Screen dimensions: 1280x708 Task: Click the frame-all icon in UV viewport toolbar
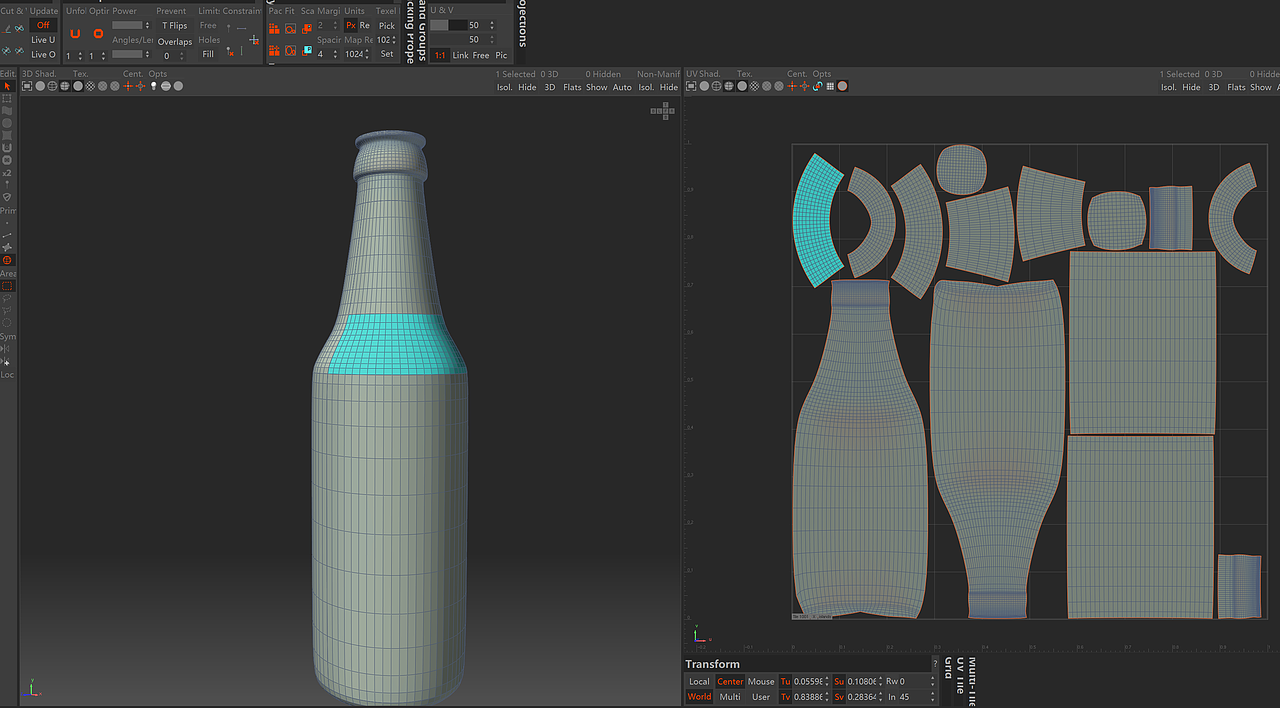pos(692,86)
